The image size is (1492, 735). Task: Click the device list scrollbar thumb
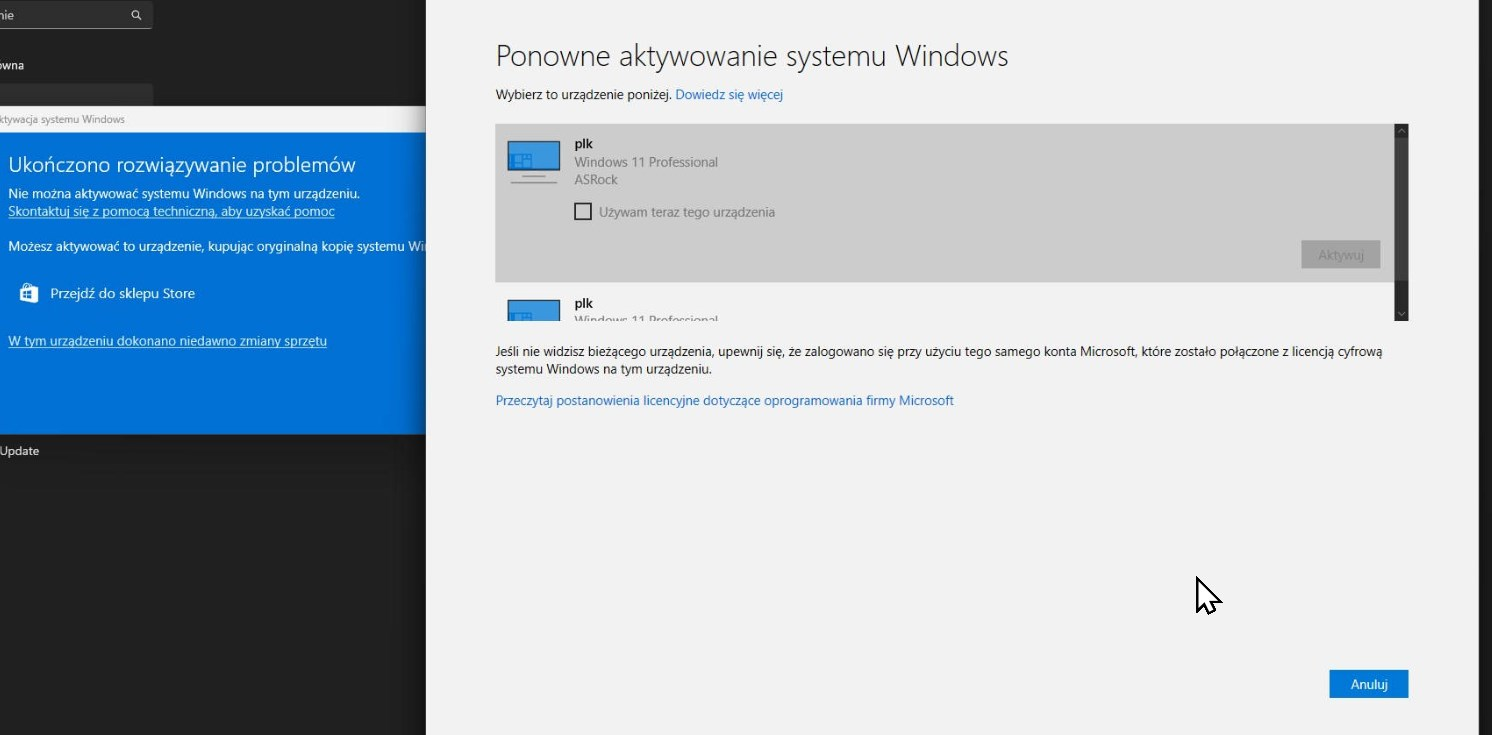tap(1401, 209)
